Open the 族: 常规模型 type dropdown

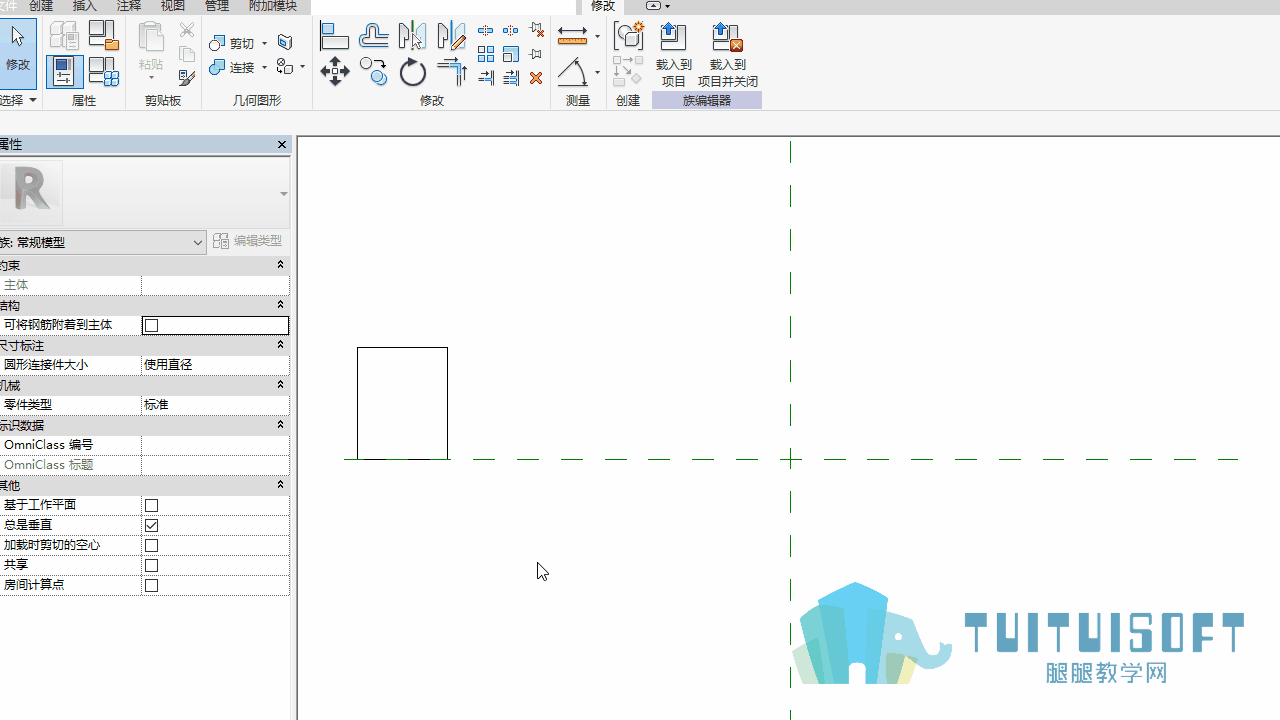pyautogui.click(x=101, y=242)
